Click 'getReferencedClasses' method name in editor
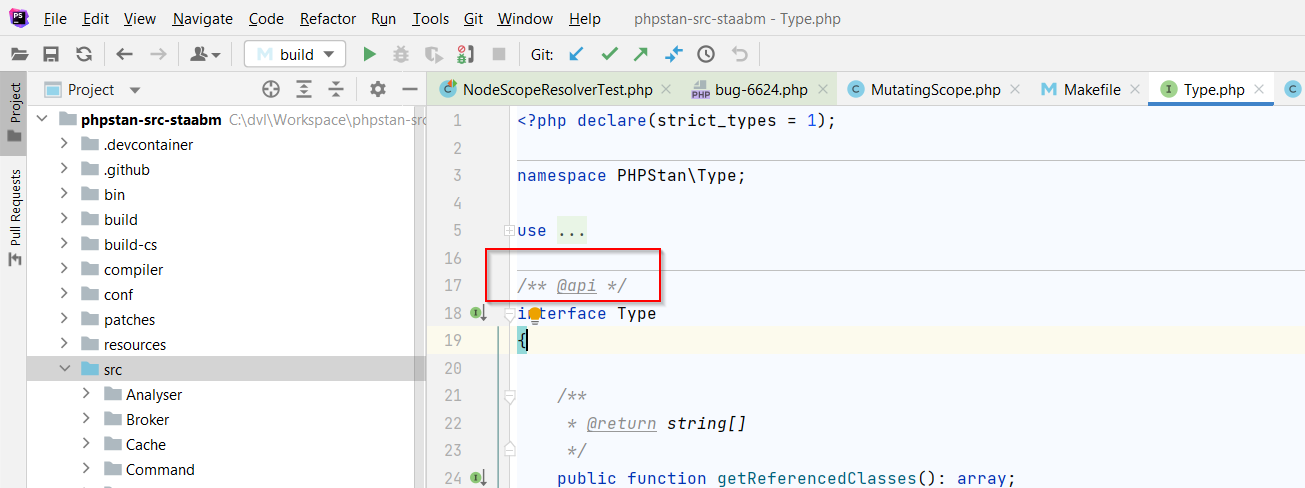Image resolution: width=1305 pixels, height=488 pixels. coord(817,478)
